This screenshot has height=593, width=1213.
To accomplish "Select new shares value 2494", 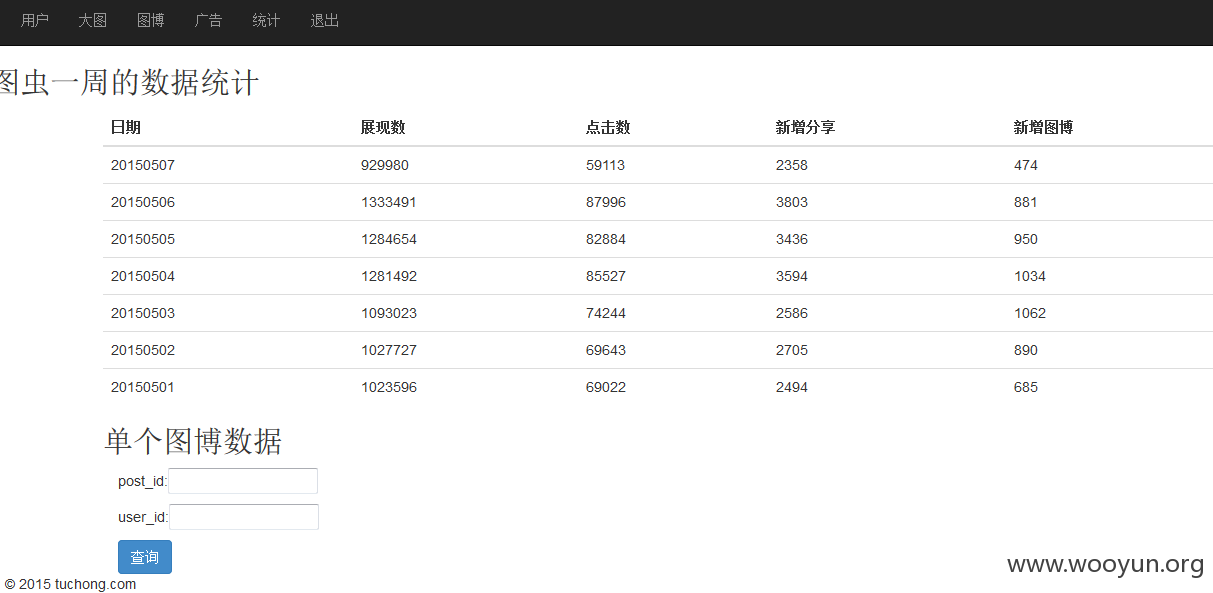I will click(x=792, y=387).
